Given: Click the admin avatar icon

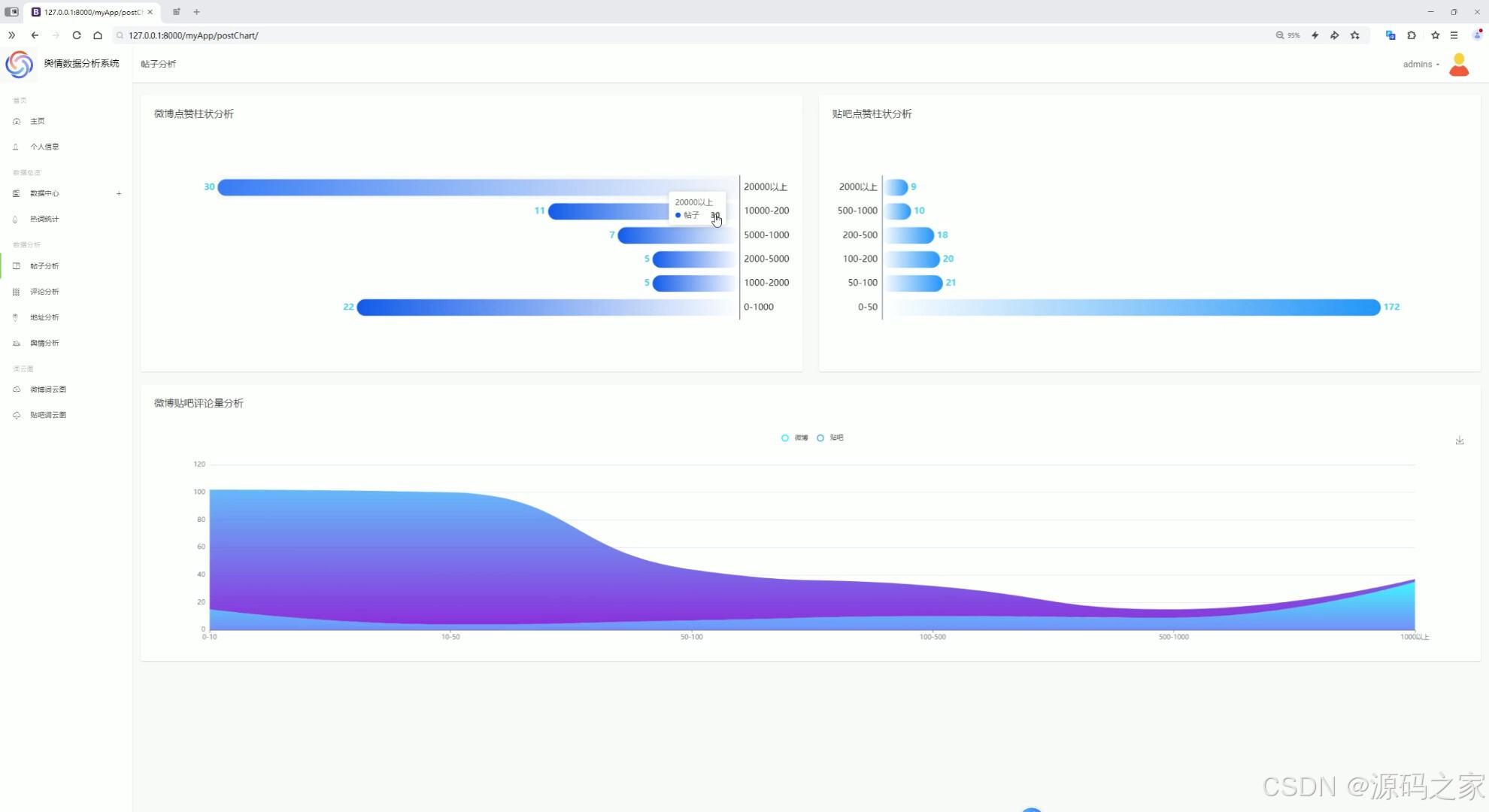Looking at the screenshot, I should coord(1459,65).
